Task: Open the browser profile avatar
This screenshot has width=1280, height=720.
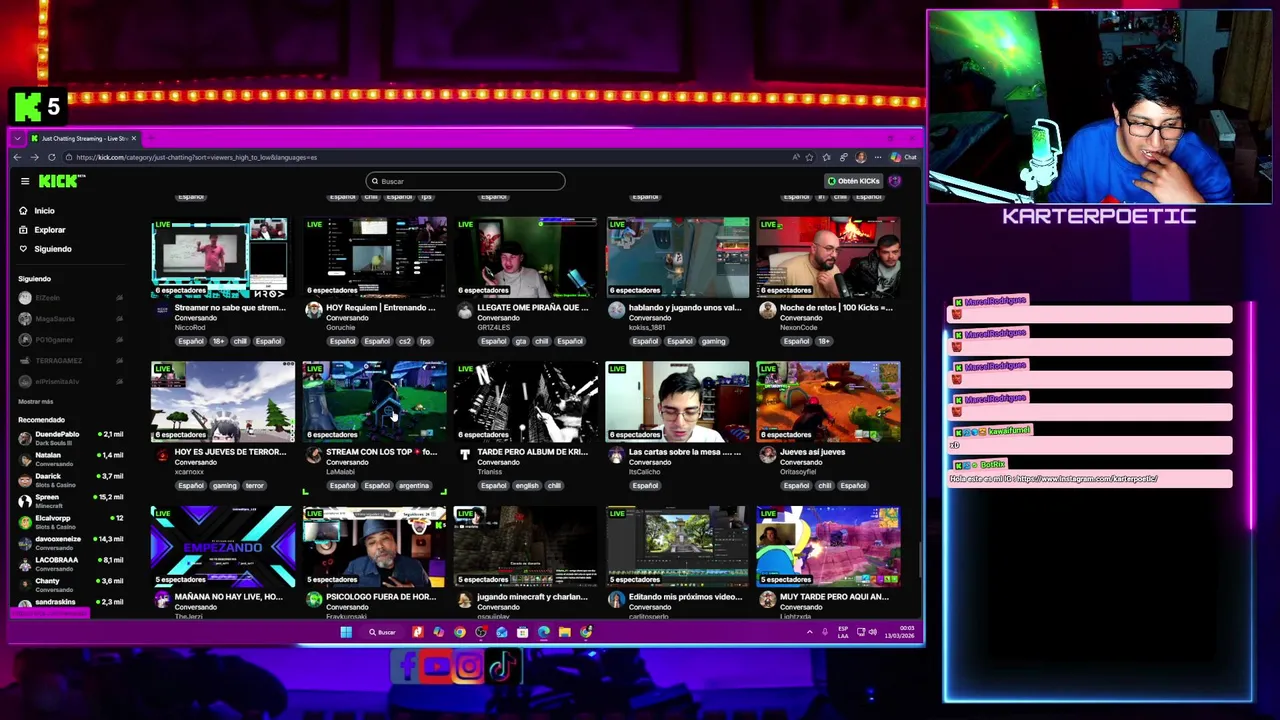Action: 861,157
